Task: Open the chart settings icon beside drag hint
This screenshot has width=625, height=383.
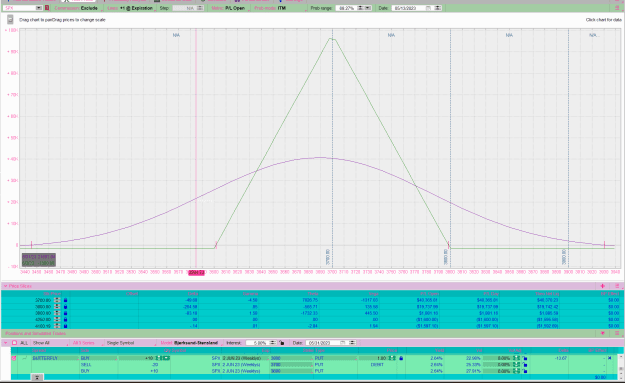Action: pos(10,20)
